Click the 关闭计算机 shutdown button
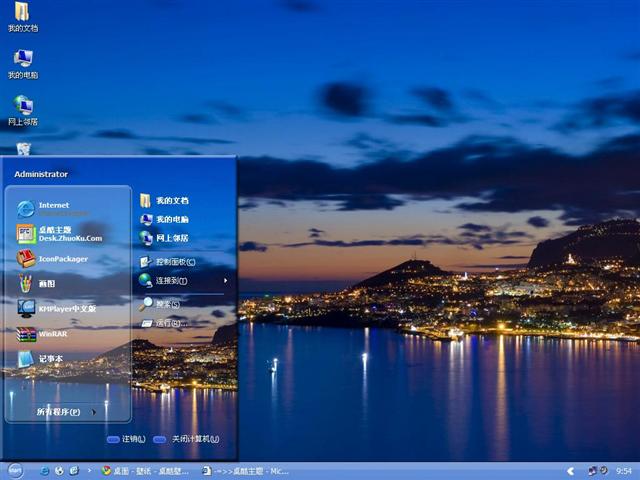The height and width of the screenshot is (480, 640). (186, 439)
